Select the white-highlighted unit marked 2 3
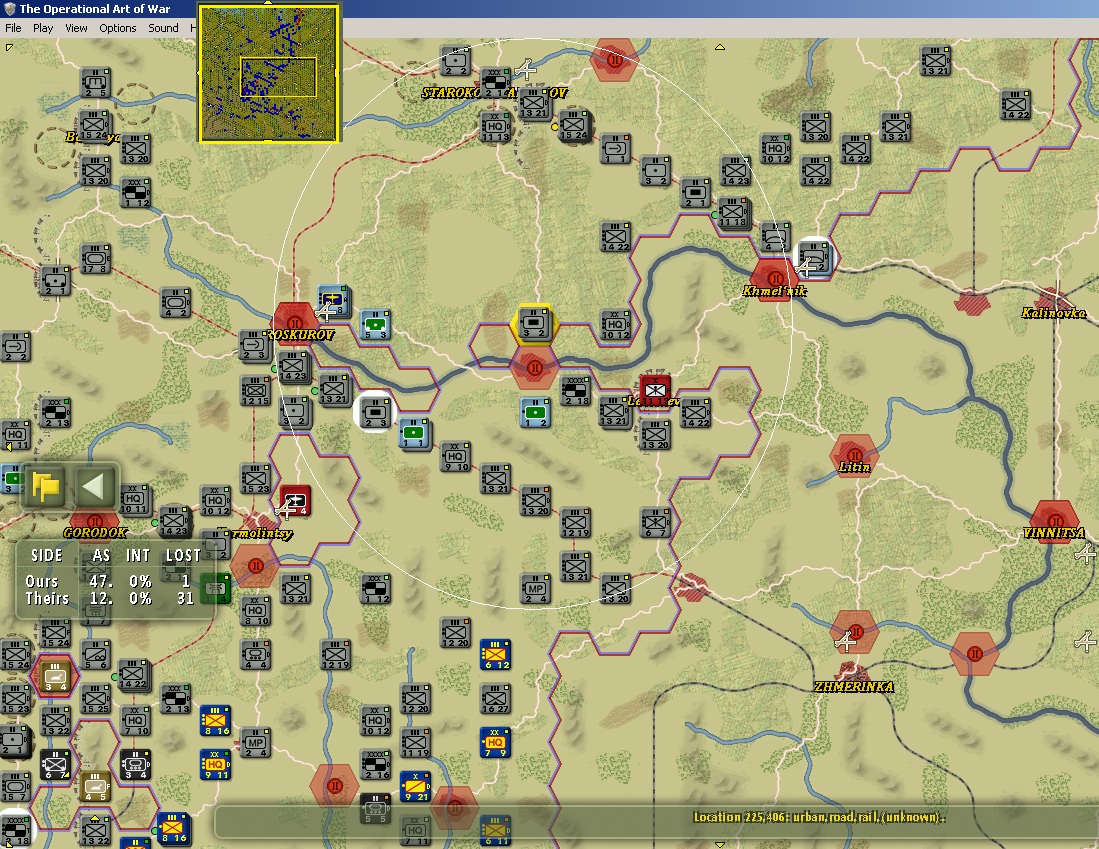This screenshot has width=1099, height=849. [376, 412]
